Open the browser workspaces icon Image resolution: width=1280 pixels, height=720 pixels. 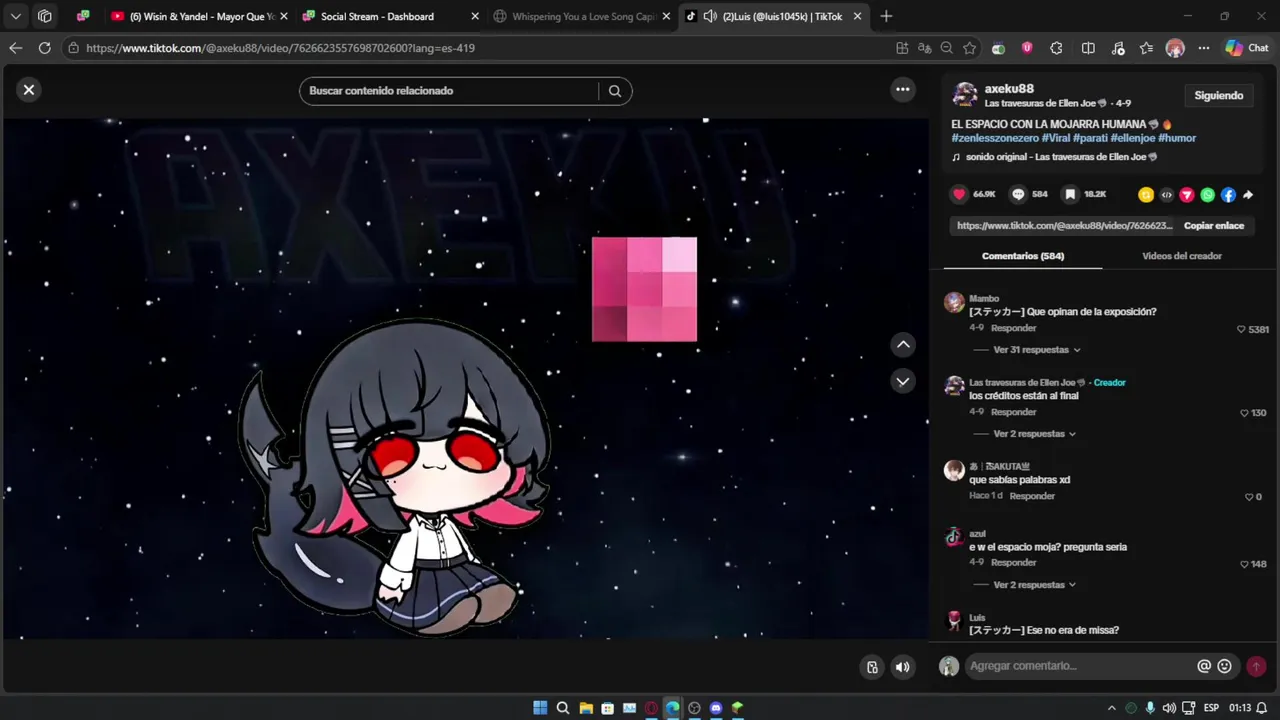(45, 16)
